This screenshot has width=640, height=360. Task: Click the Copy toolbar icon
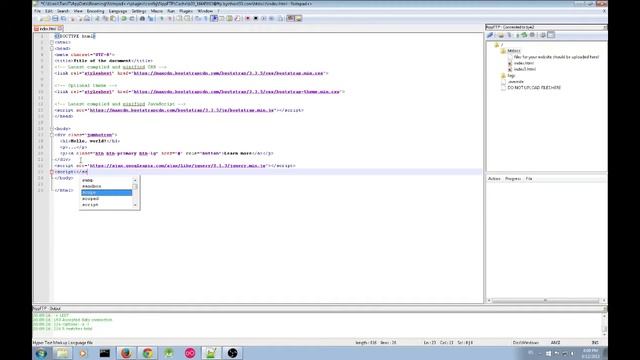[105, 18]
